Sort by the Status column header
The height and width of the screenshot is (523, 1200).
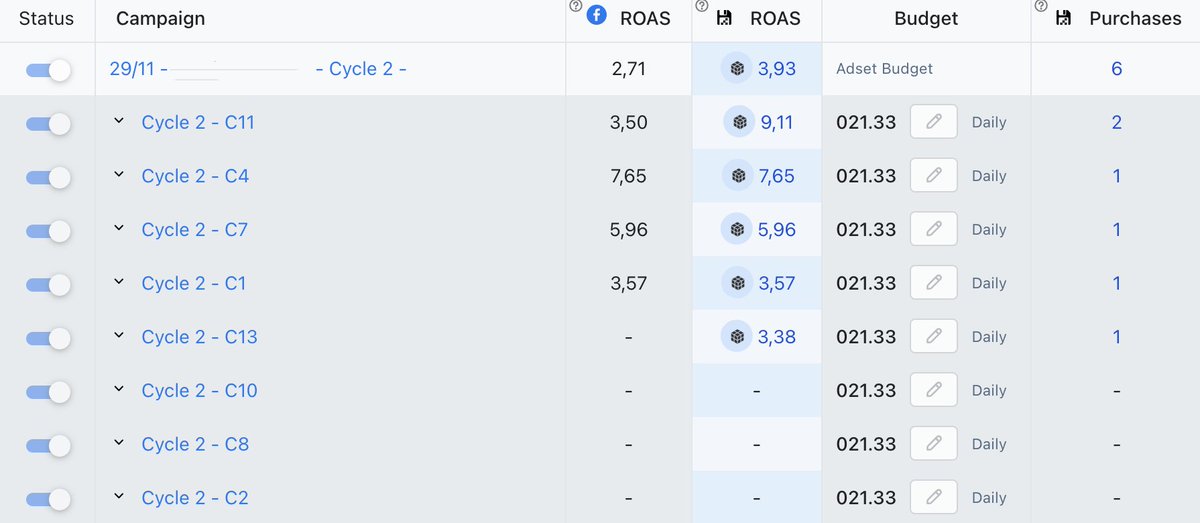coord(46,19)
